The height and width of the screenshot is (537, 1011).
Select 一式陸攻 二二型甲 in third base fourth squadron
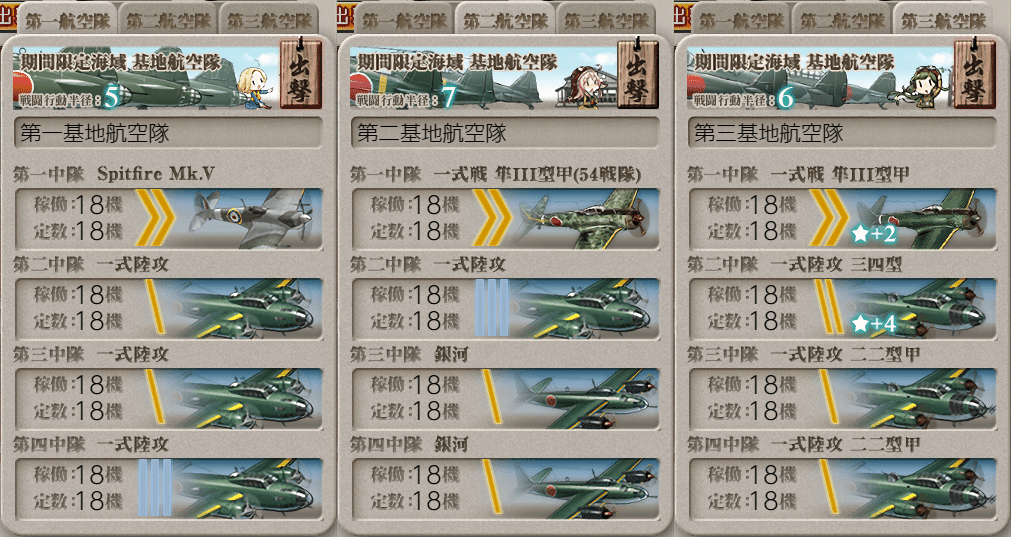coord(842,489)
